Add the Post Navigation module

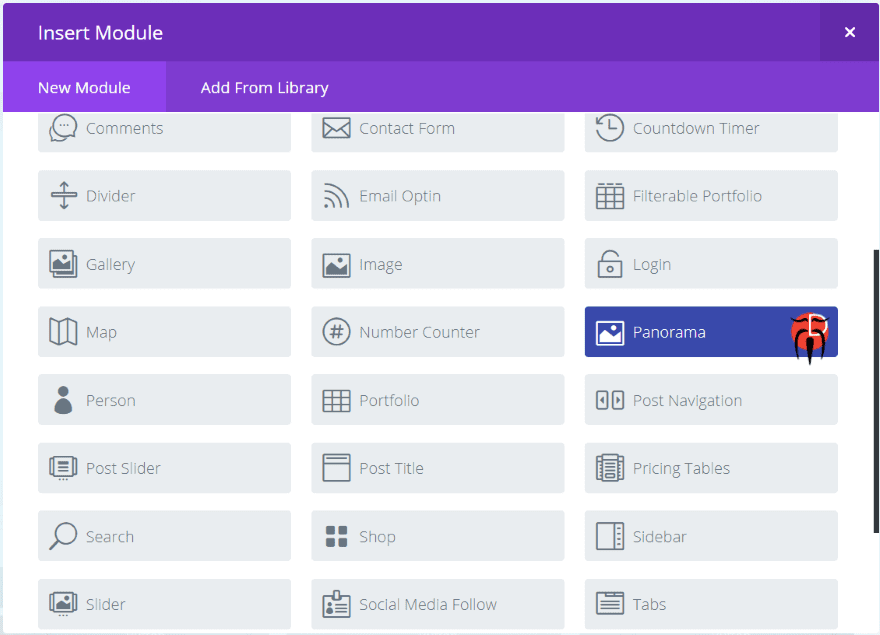coord(711,400)
